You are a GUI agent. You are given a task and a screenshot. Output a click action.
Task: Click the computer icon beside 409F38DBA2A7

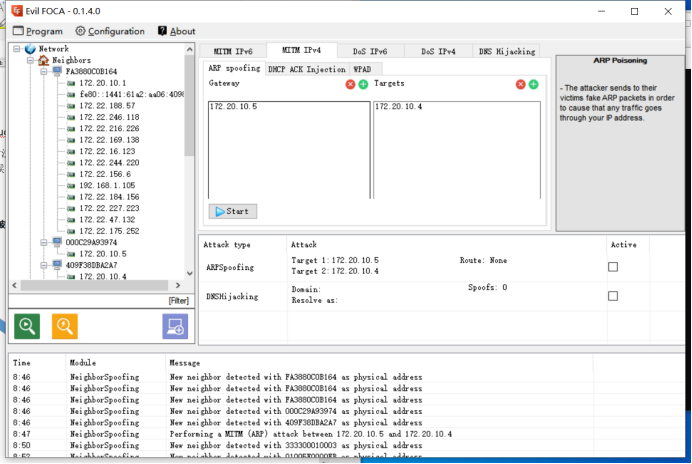[57, 264]
